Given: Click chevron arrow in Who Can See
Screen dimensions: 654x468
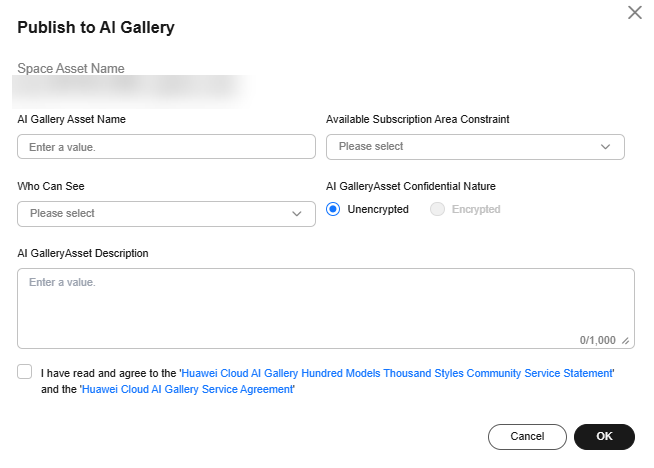Looking at the screenshot, I should 297,214.
